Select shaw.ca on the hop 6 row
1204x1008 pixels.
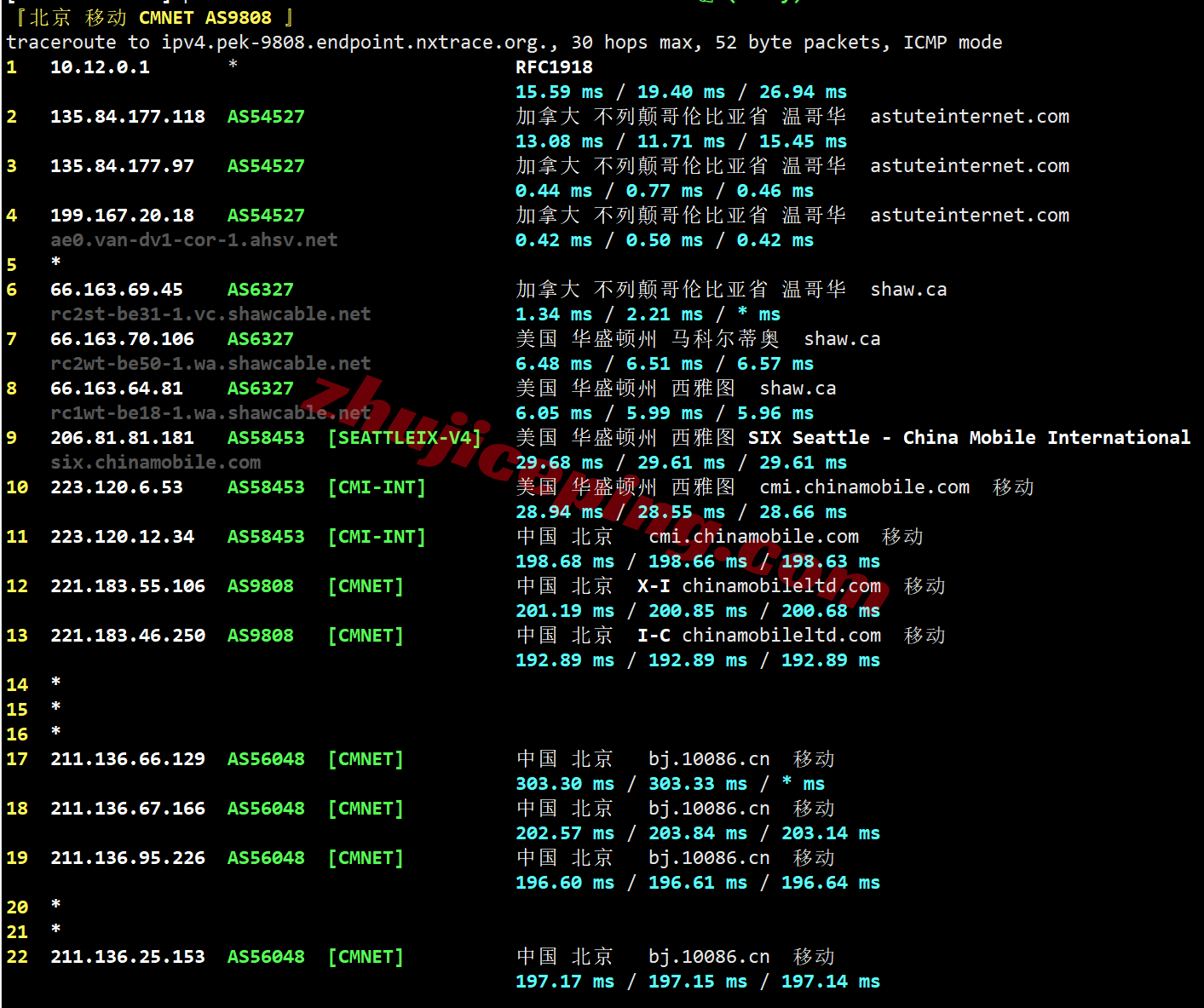tap(908, 290)
